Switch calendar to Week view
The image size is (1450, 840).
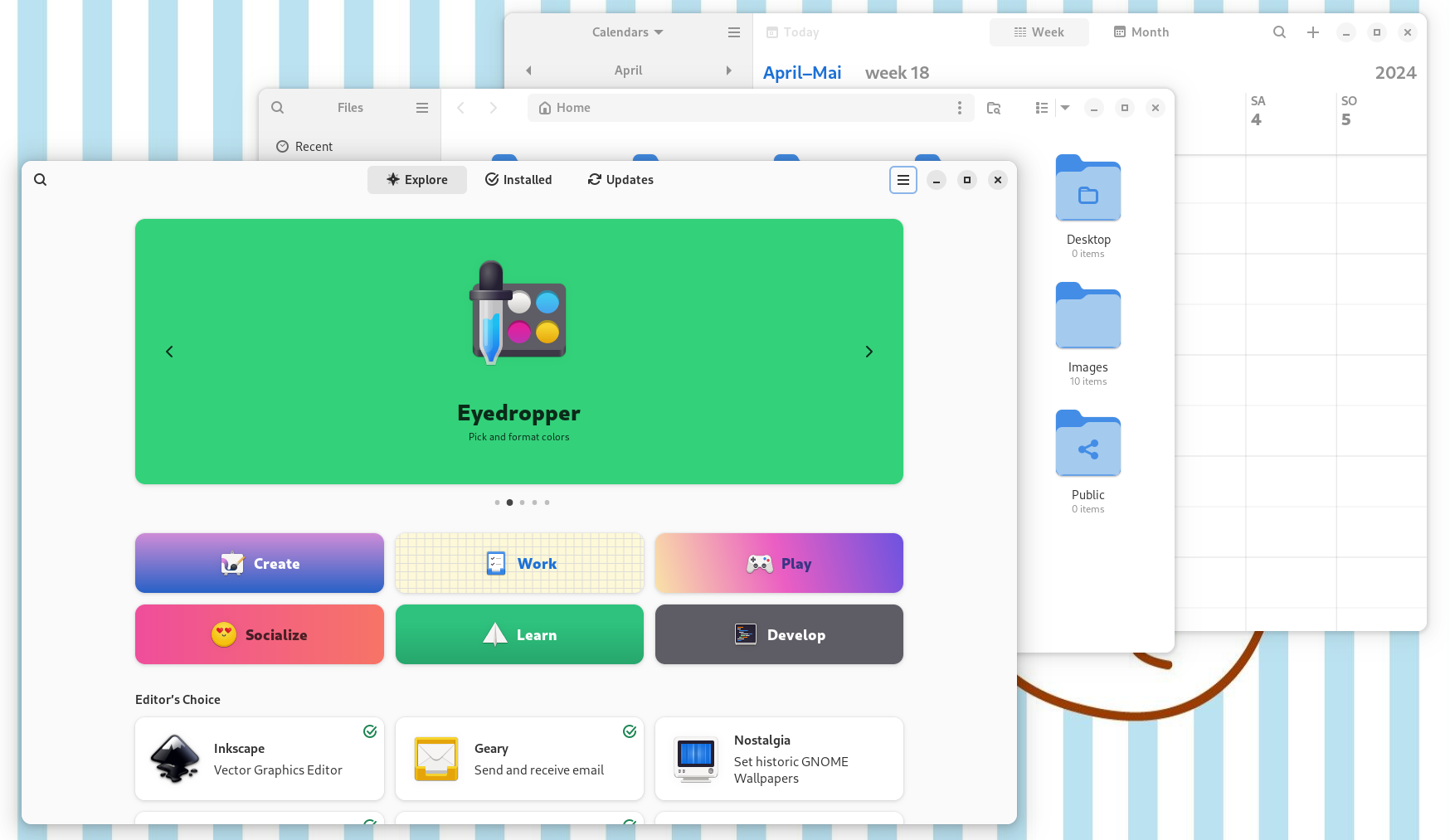point(1039,32)
